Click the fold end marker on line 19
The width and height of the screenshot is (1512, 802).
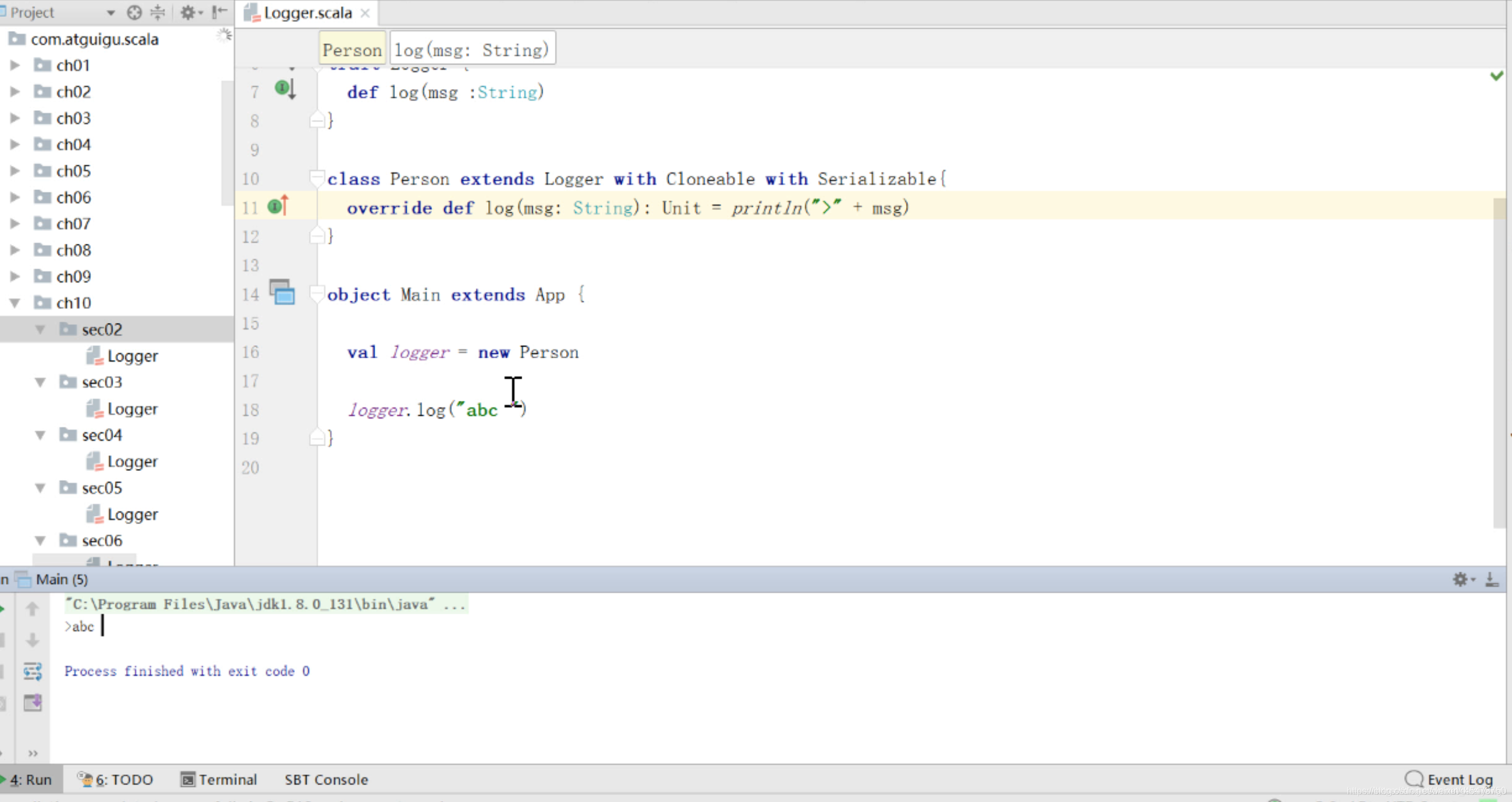317,437
